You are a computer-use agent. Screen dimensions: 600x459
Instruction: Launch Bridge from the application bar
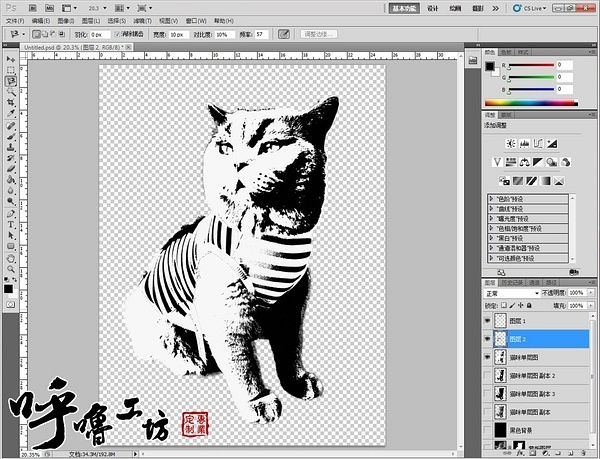33,8
